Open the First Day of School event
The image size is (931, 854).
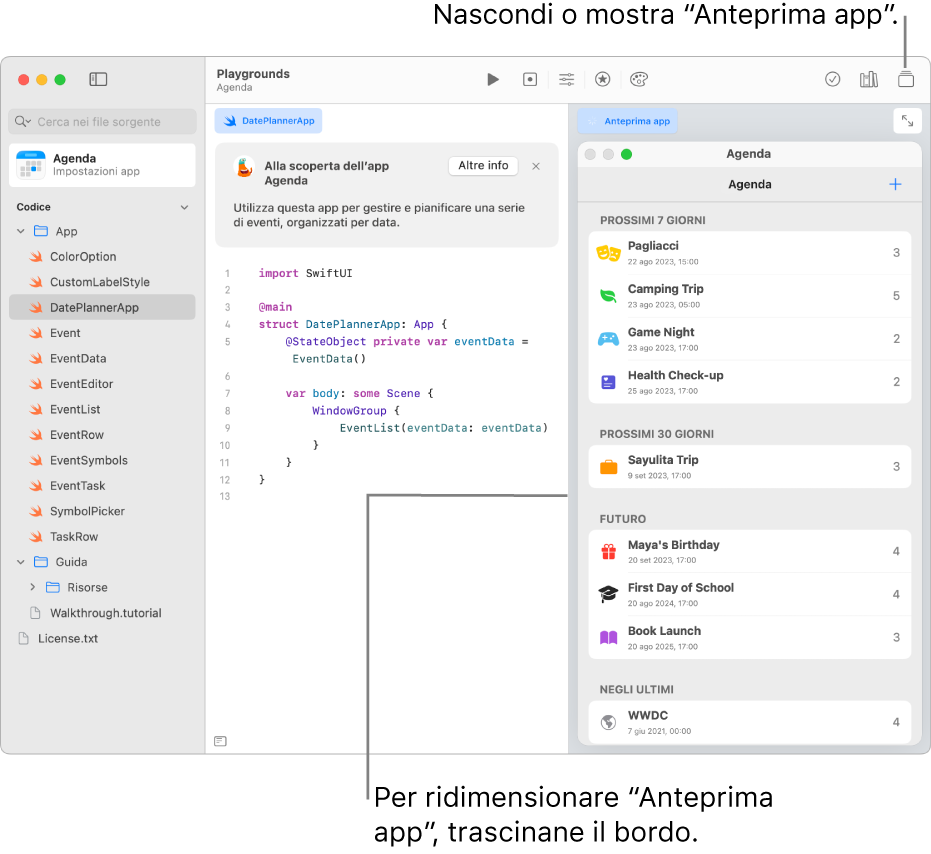pos(749,594)
